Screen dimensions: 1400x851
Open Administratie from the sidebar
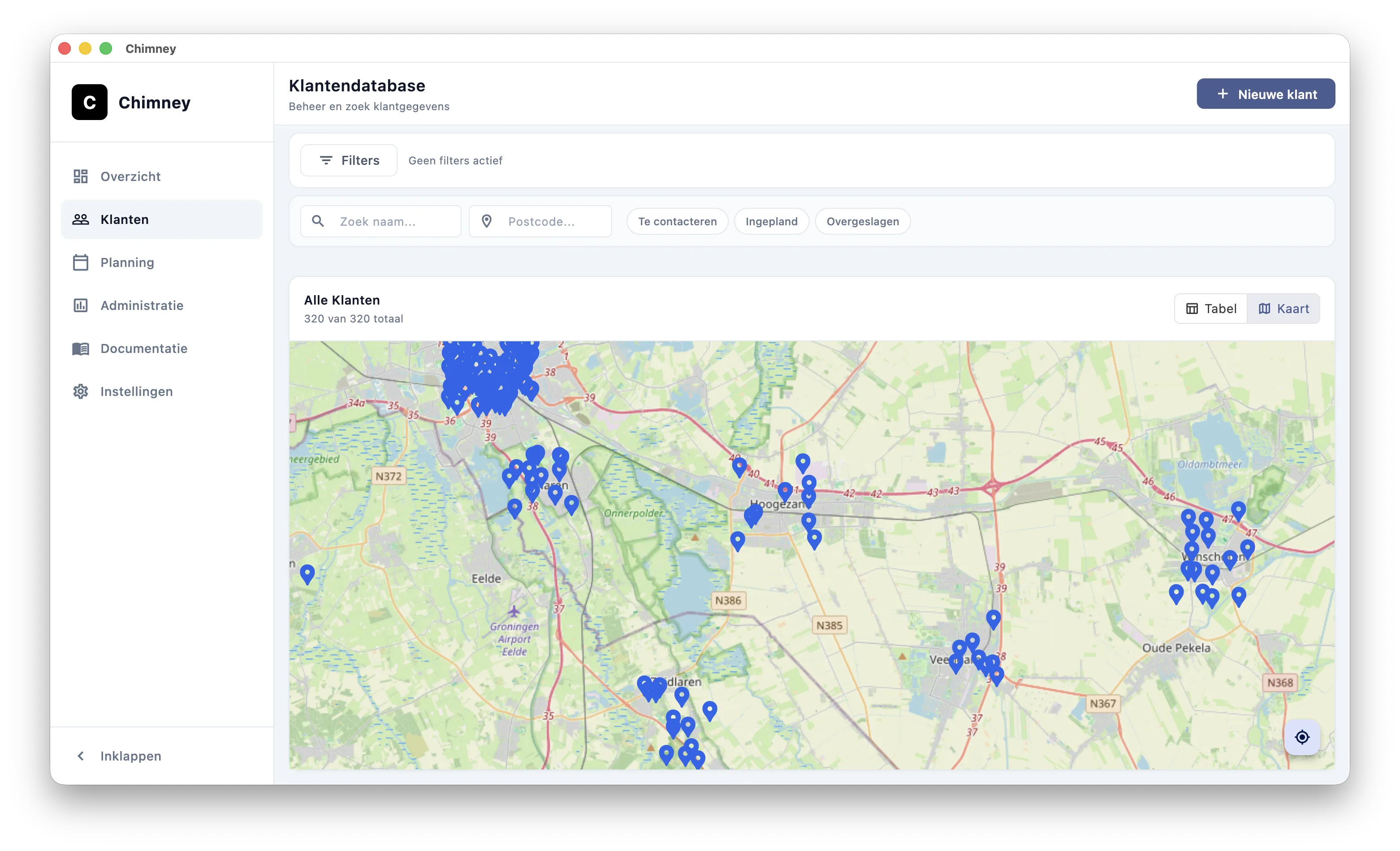coord(161,305)
